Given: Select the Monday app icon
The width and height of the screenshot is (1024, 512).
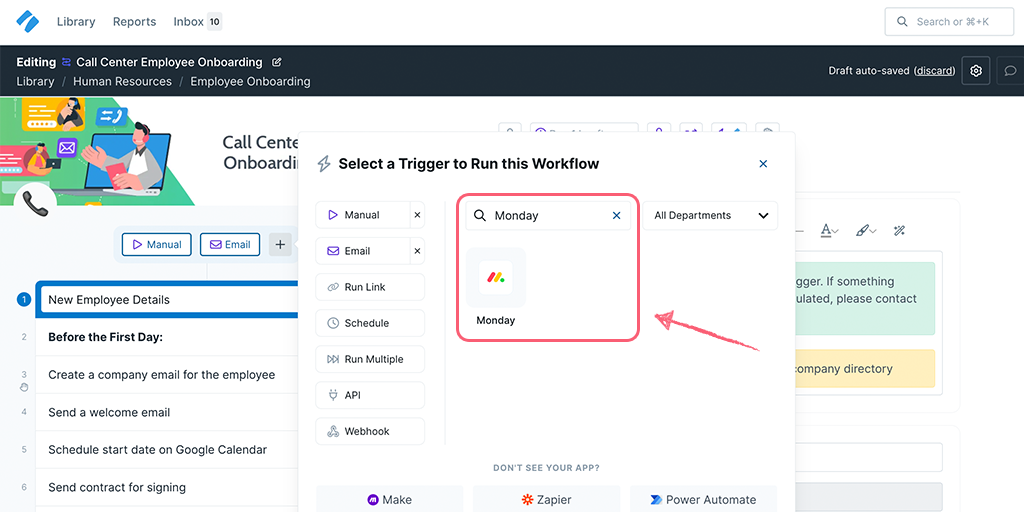Looking at the screenshot, I should point(495,277).
